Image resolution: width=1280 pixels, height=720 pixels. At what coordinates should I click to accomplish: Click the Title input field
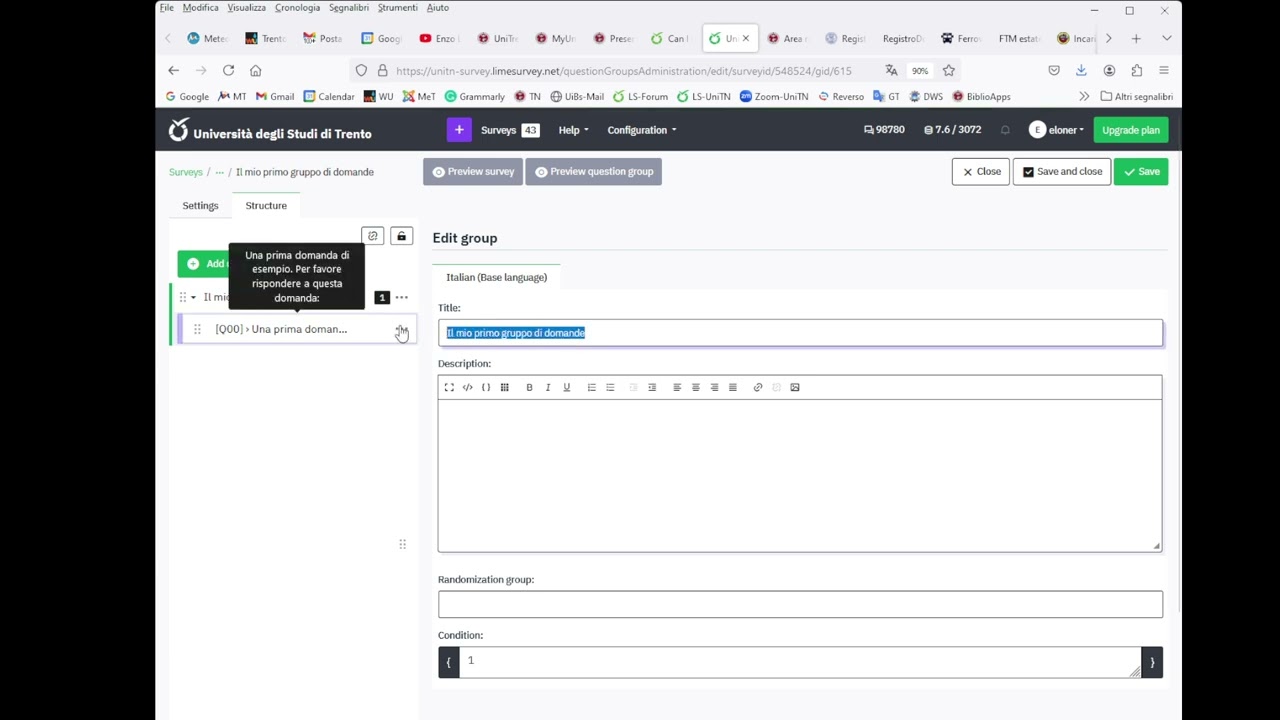[800, 333]
